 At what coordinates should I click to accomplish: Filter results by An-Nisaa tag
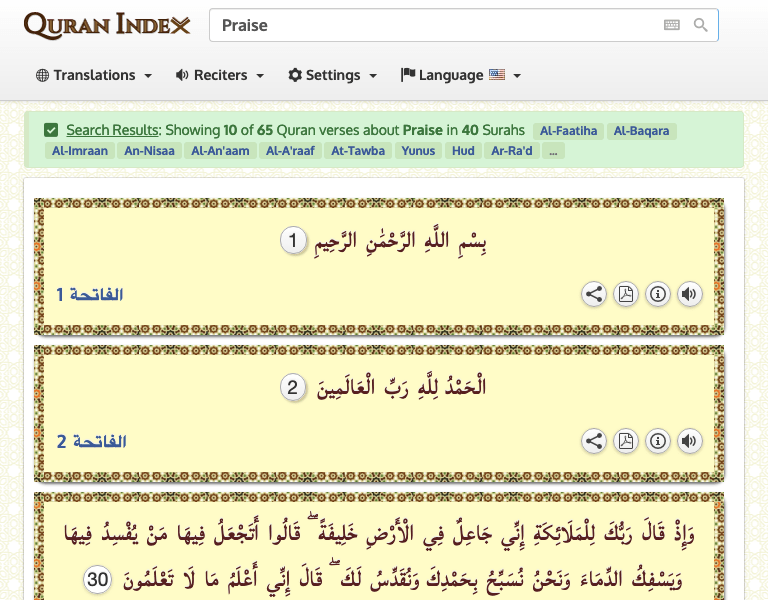pyautogui.click(x=149, y=151)
